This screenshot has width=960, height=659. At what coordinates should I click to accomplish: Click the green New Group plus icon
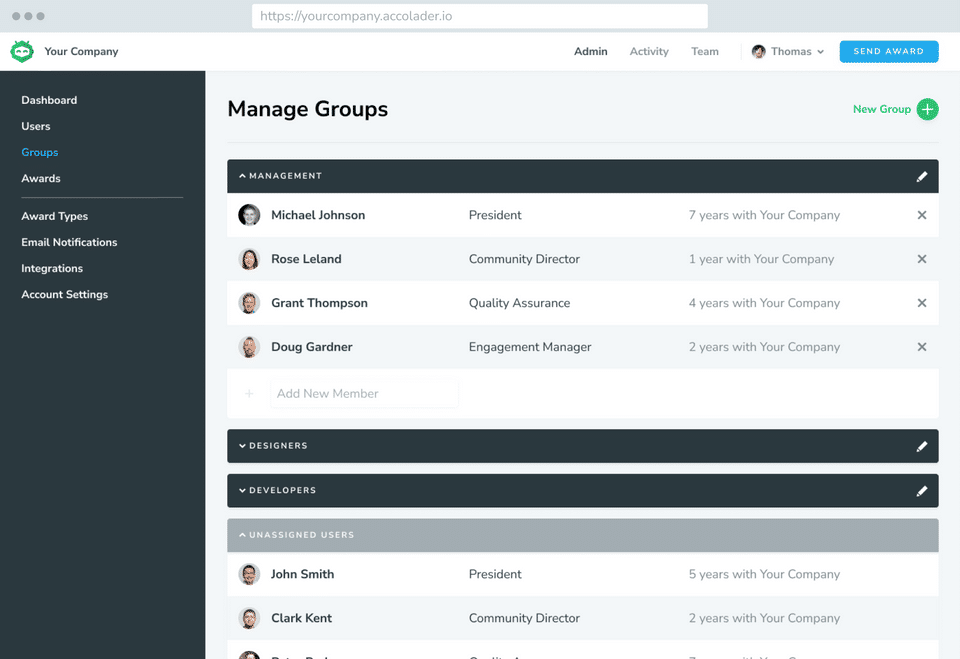[927, 110]
